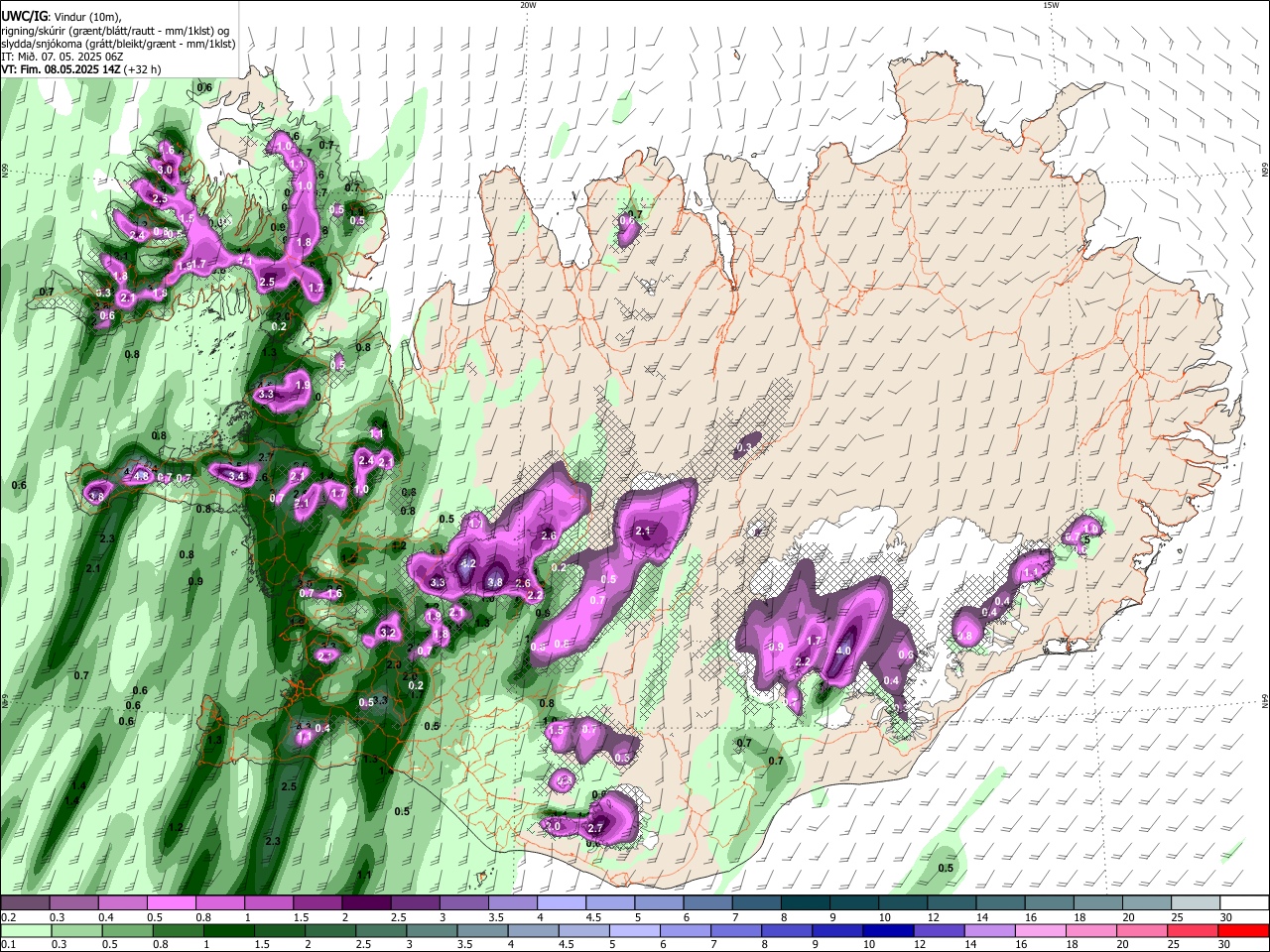Click the 3.4 precipitation value on map

click(x=236, y=477)
